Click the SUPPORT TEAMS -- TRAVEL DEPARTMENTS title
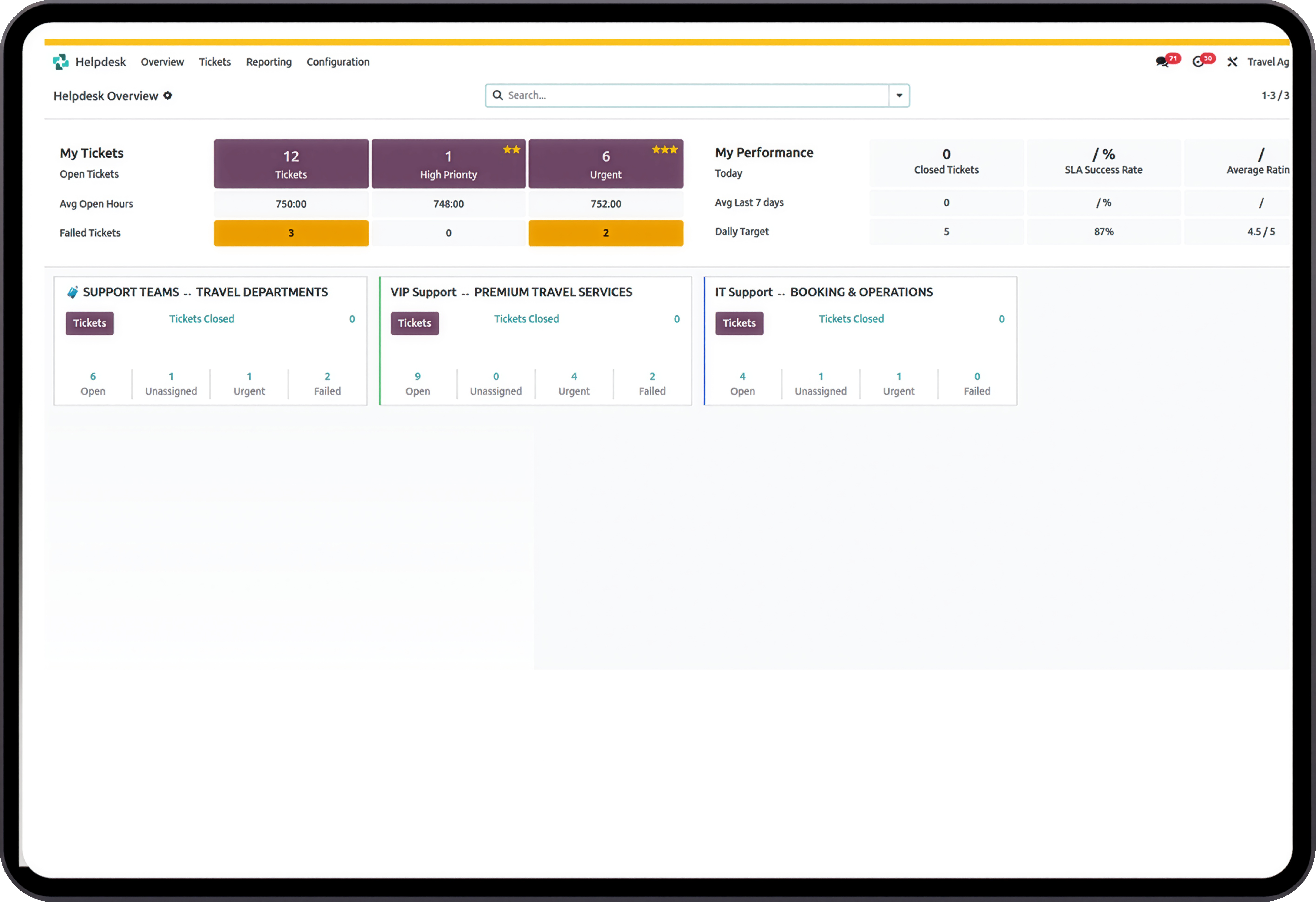Screen dimensions: 1316x902 [x=206, y=292]
